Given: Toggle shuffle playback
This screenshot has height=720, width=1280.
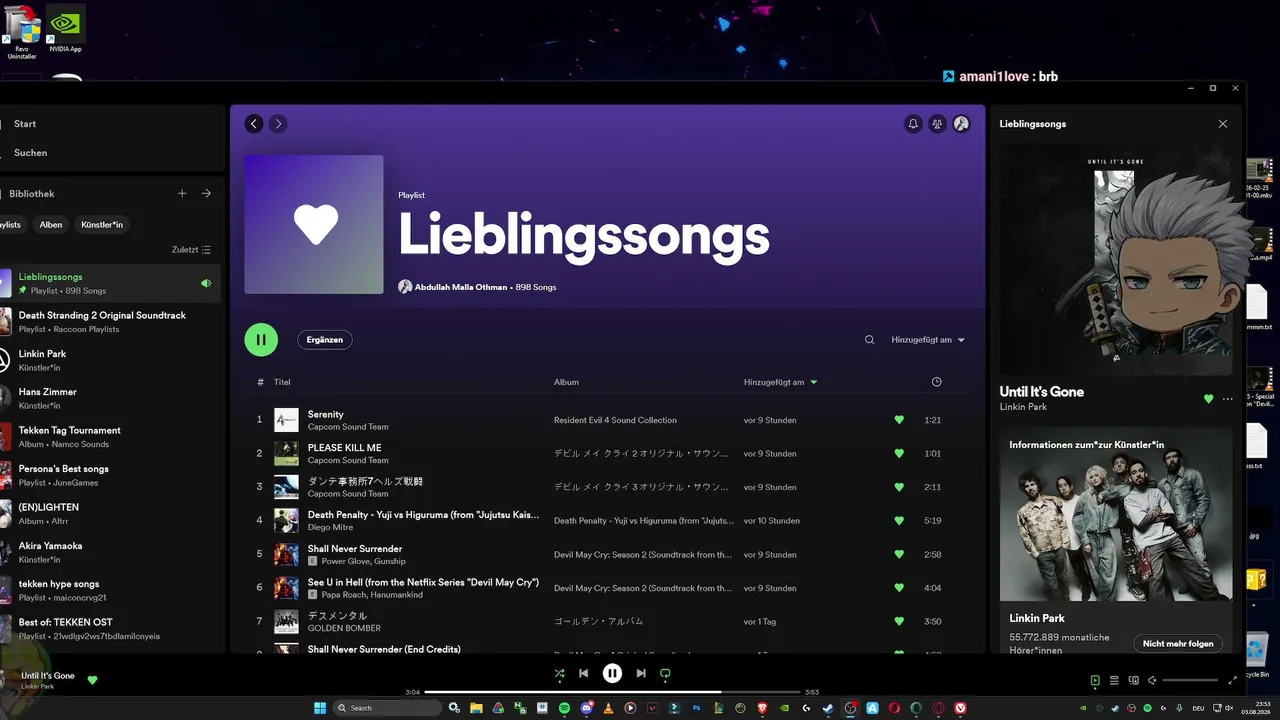Looking at the screenshot, I should [x=559, y=674].
